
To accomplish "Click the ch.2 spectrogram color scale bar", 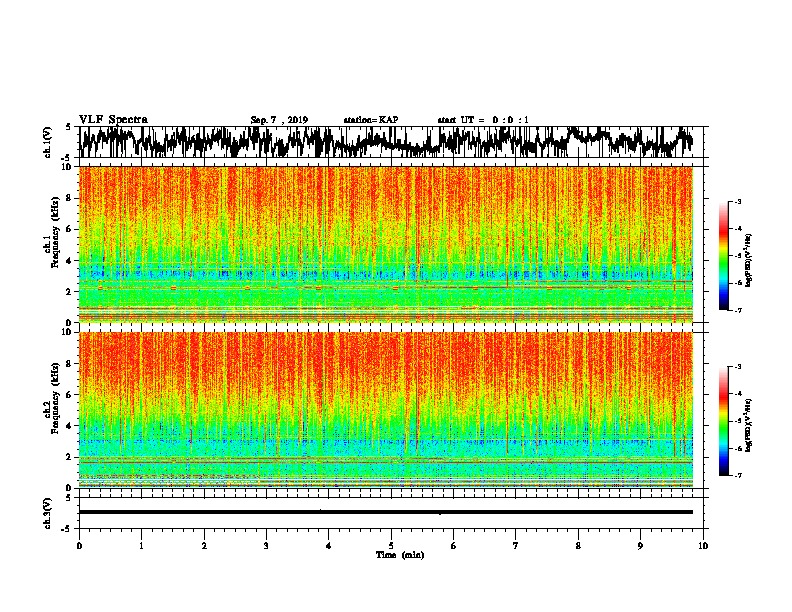I will pos(723,421).
